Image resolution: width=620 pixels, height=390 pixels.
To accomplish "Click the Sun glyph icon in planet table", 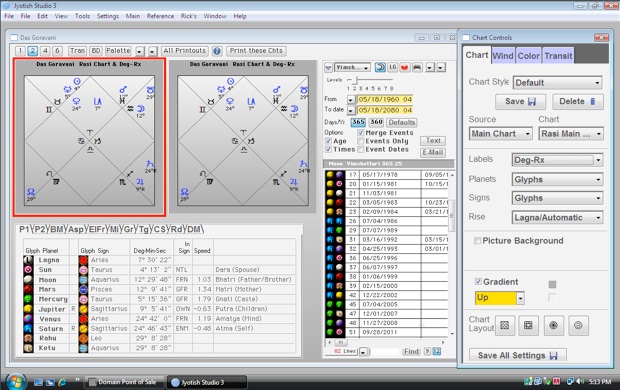I will (x=28, y=270).
